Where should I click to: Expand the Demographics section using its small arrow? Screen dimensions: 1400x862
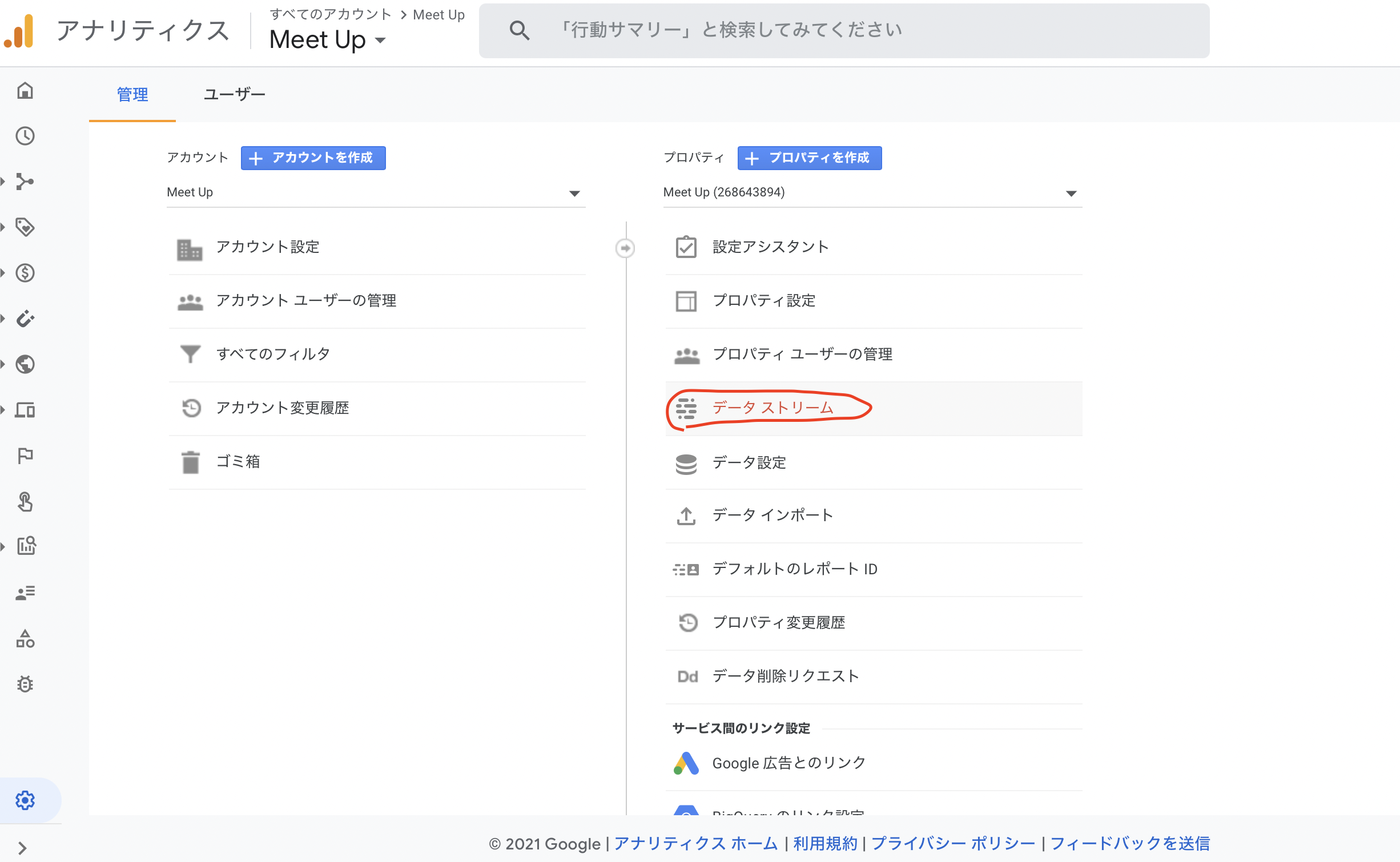[3, 364]
